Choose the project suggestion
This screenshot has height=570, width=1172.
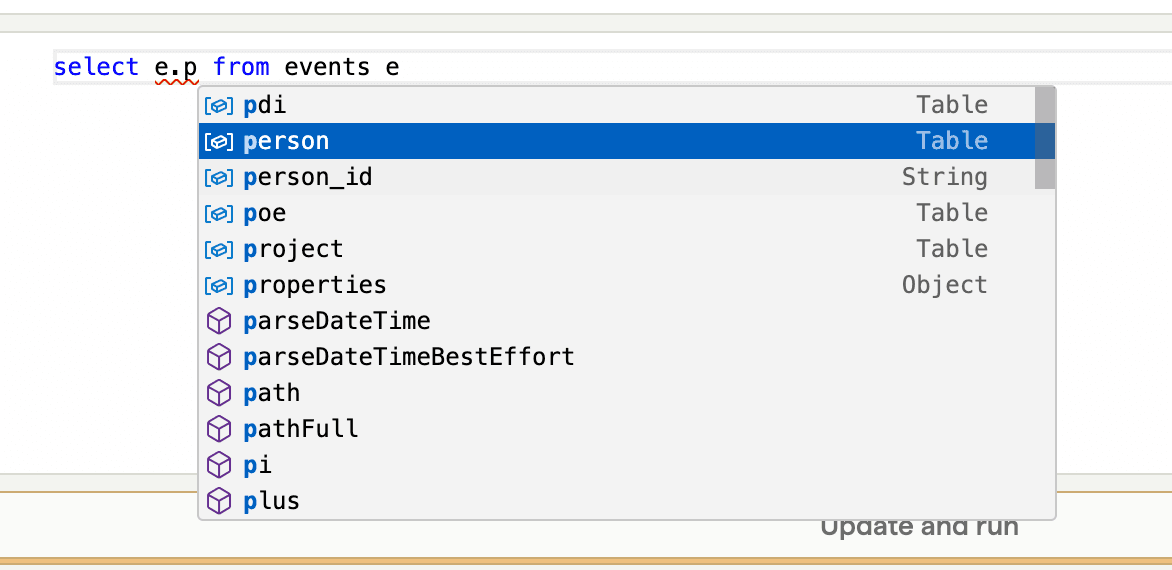tap(617, 249)
